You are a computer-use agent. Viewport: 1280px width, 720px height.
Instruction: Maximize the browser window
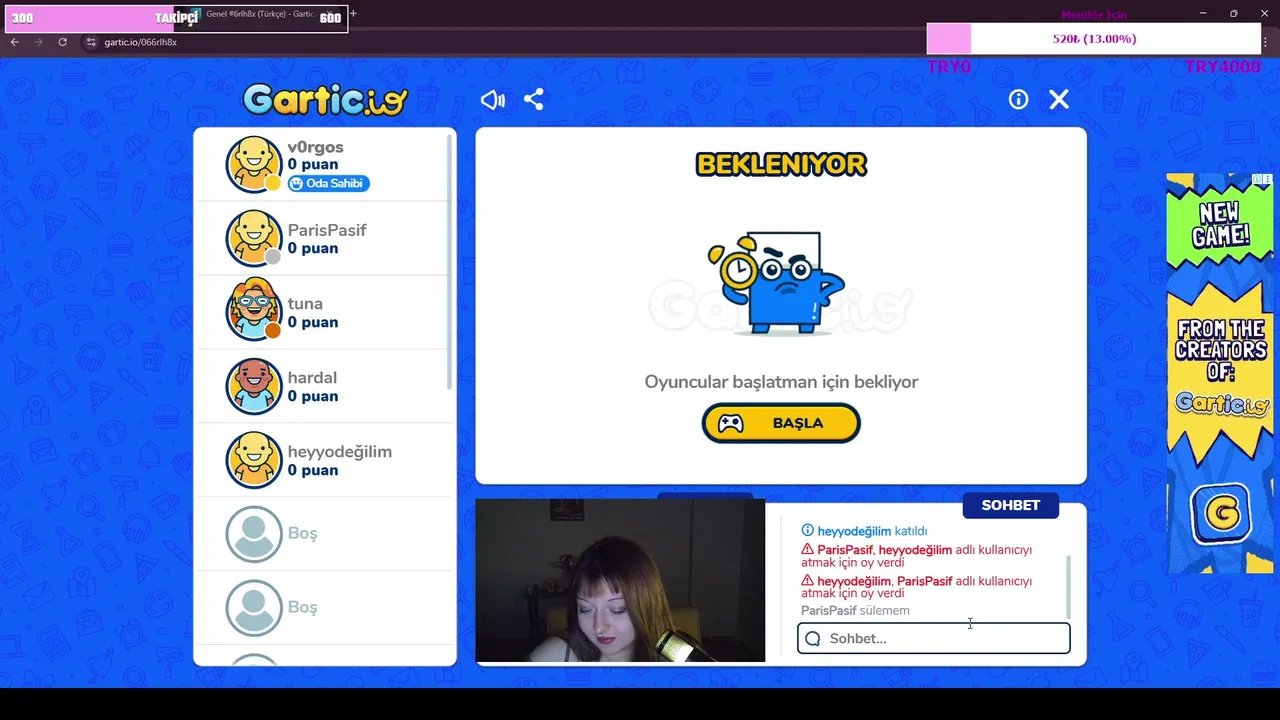[1233, 13]
